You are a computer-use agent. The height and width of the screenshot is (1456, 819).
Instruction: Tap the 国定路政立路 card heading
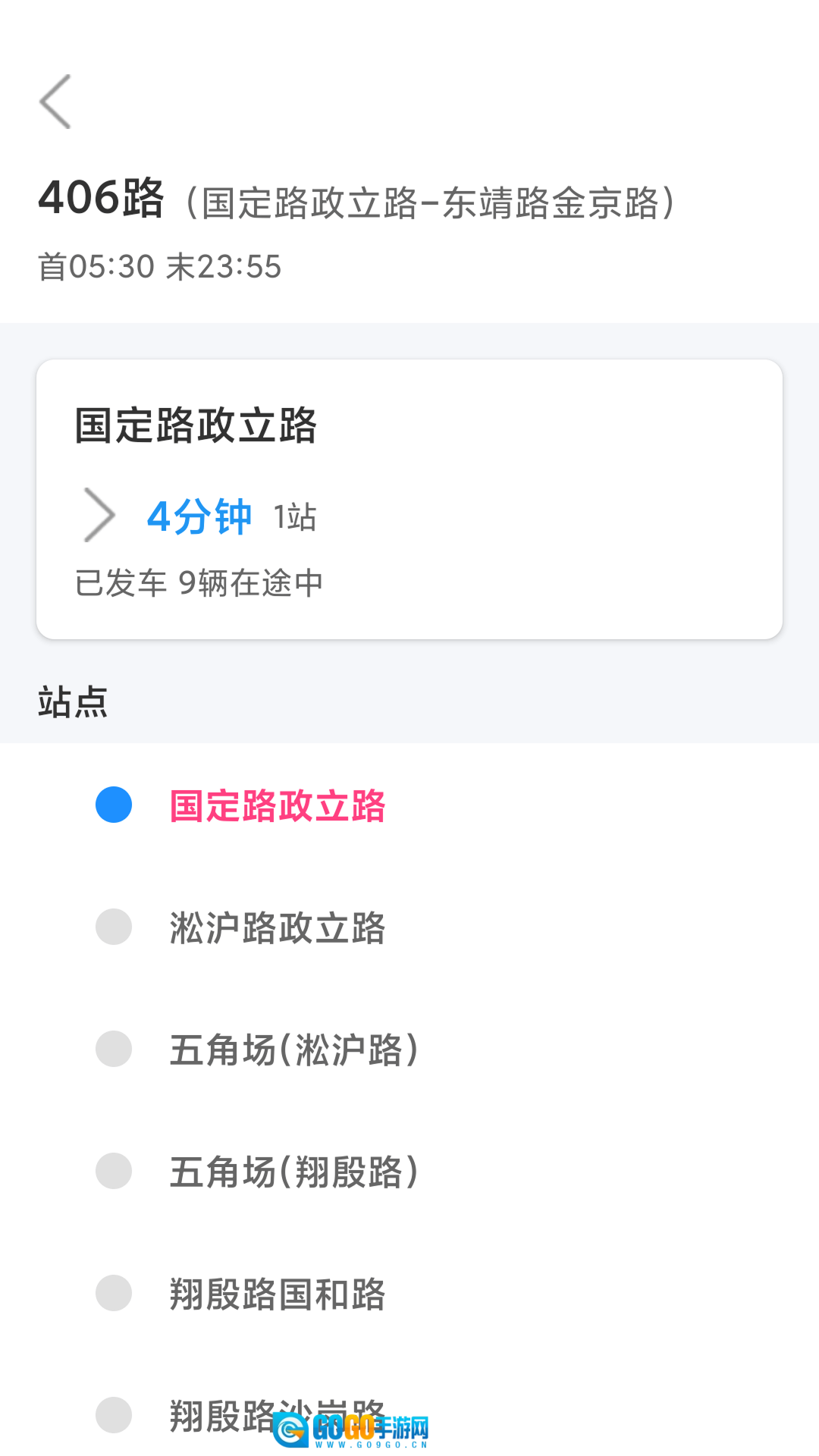coord(196,425)
